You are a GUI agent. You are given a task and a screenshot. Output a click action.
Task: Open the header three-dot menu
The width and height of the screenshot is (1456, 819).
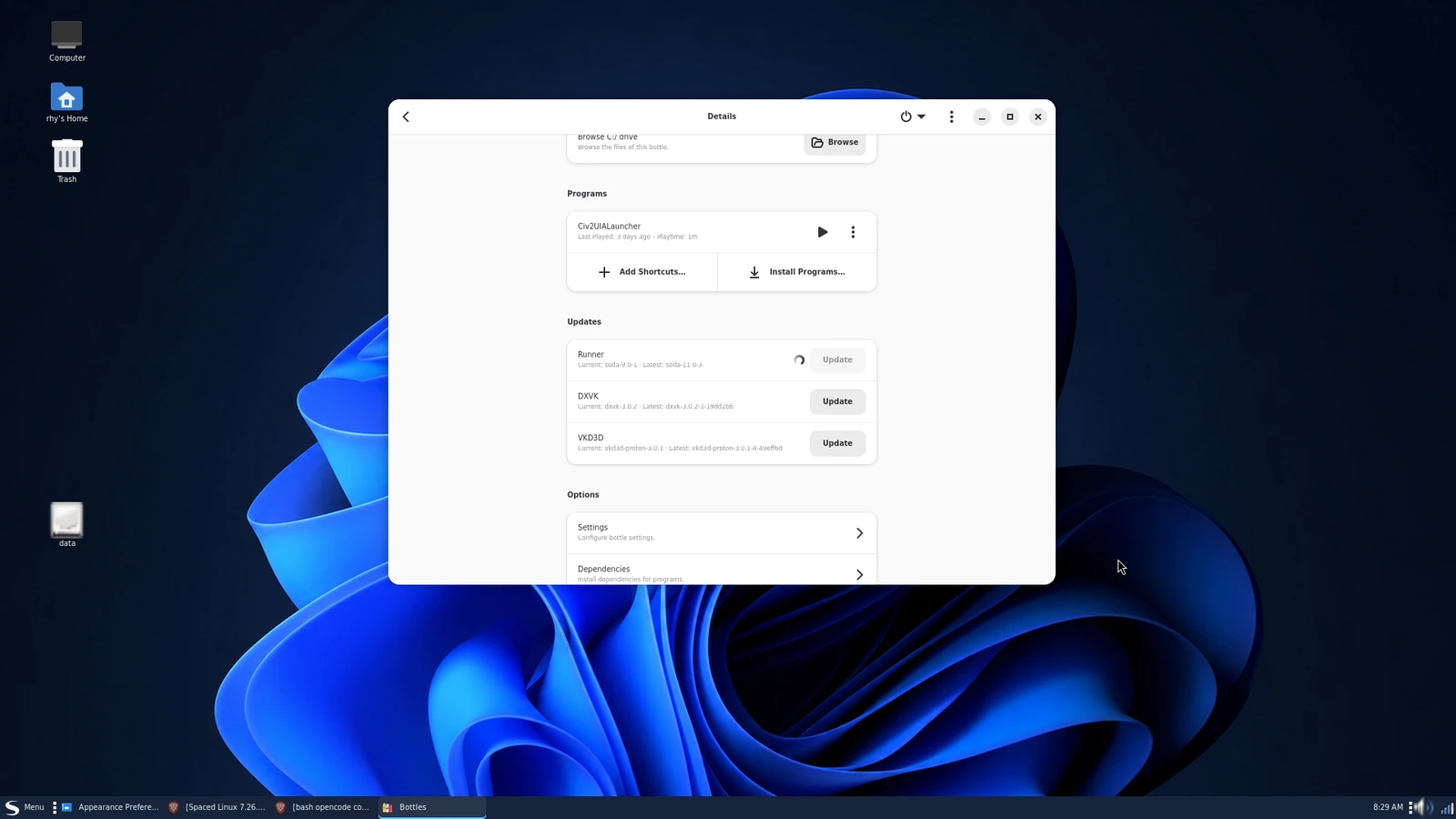(x=952, y=116)
